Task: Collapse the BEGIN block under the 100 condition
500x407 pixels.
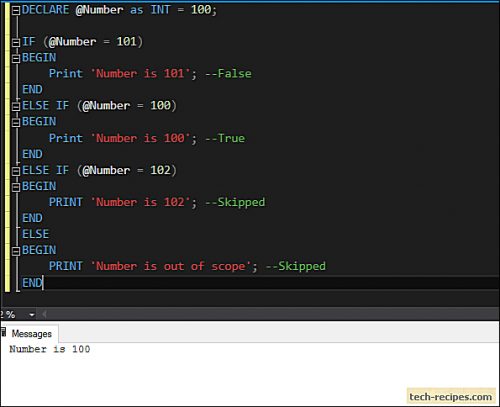Action: pyautogui.click(x=16, y=123)
